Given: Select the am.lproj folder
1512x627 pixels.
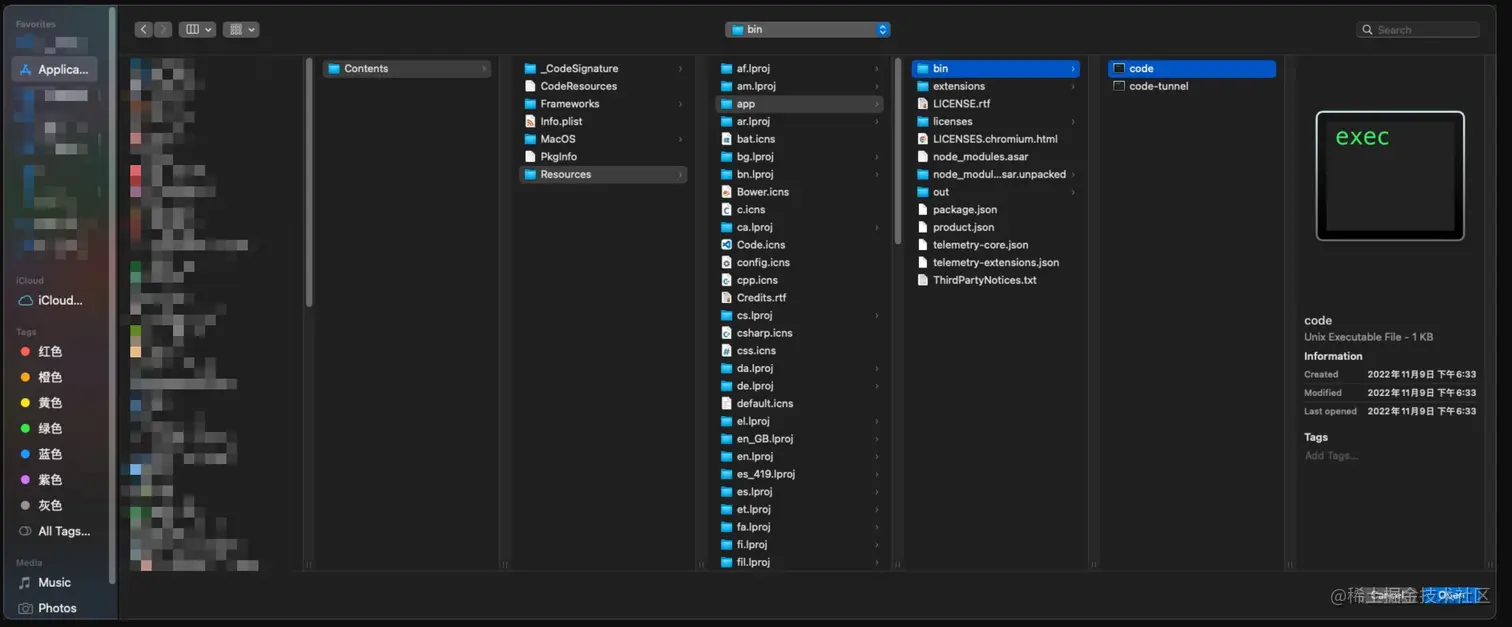Looking at the screenshot, I should pos(800,86).
